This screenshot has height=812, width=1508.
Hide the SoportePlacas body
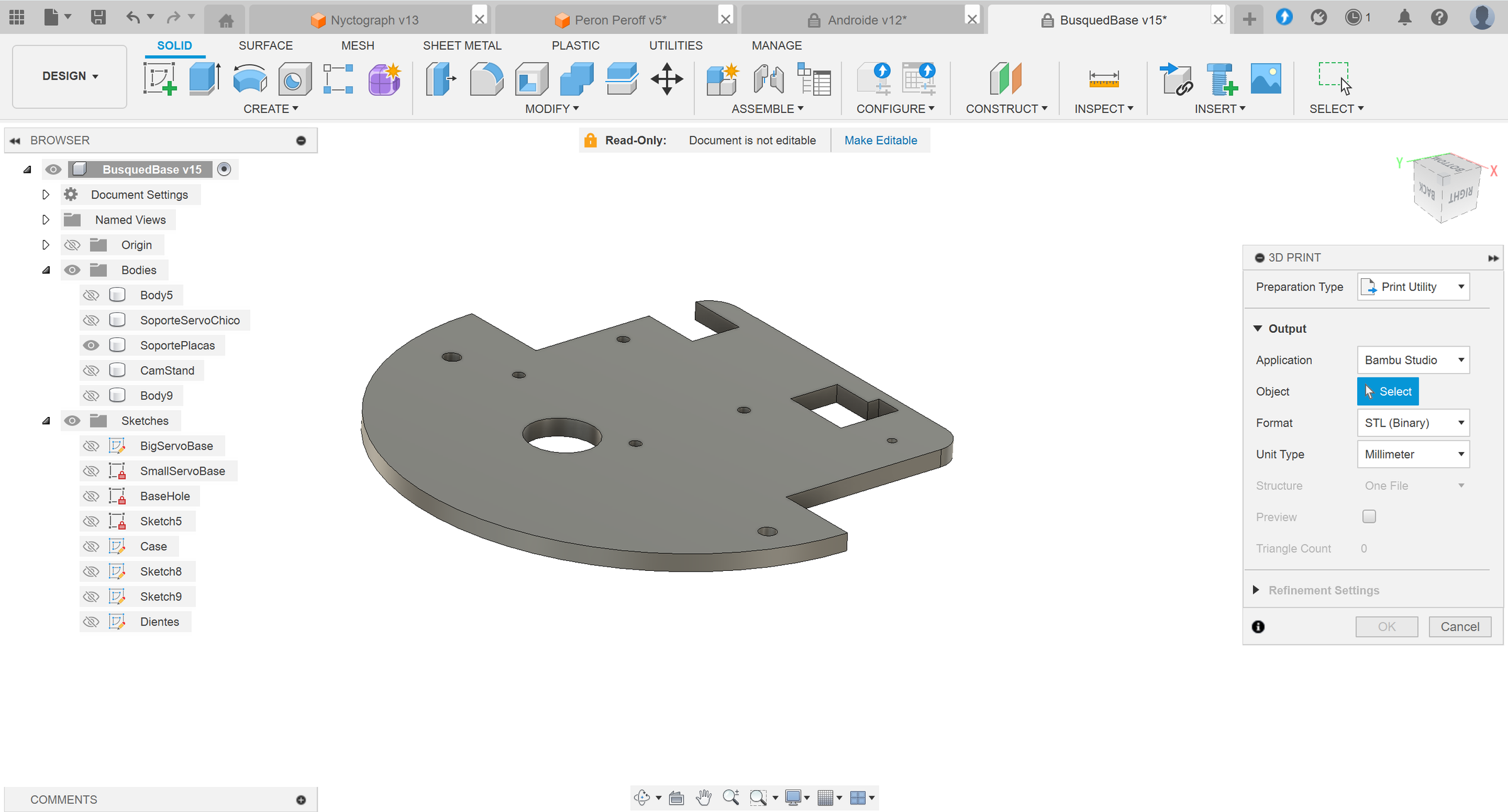[91, 345]
